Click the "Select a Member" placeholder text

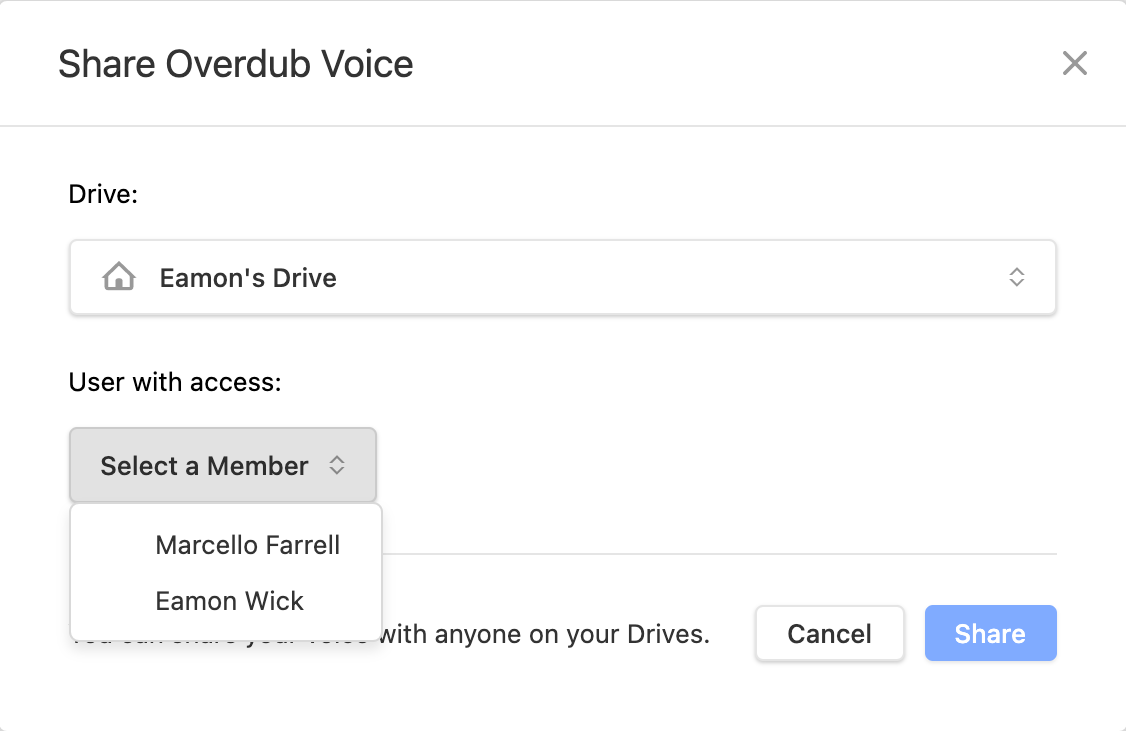pos(204,466)
